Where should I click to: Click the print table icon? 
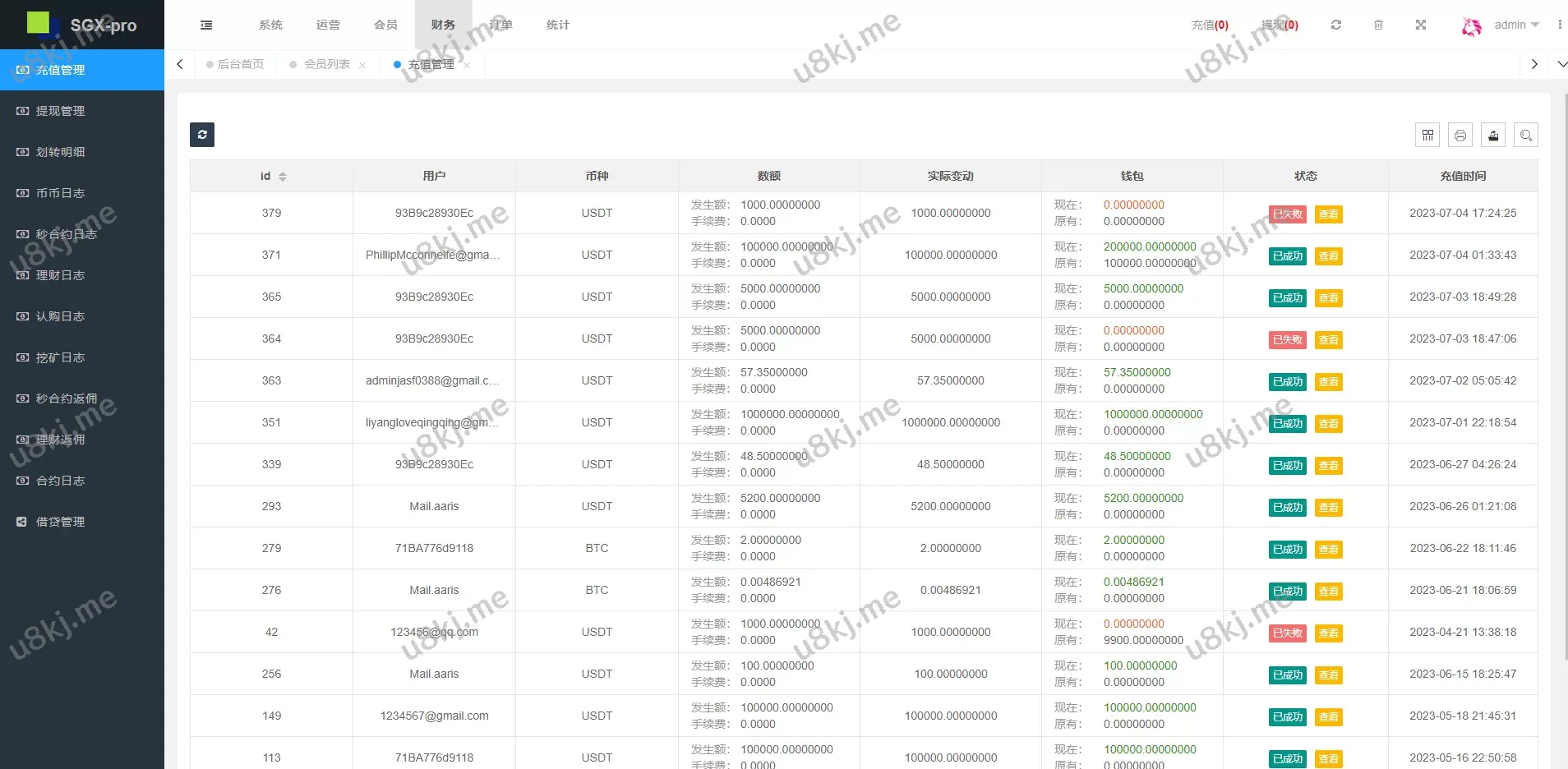[x=1460, y=136]
